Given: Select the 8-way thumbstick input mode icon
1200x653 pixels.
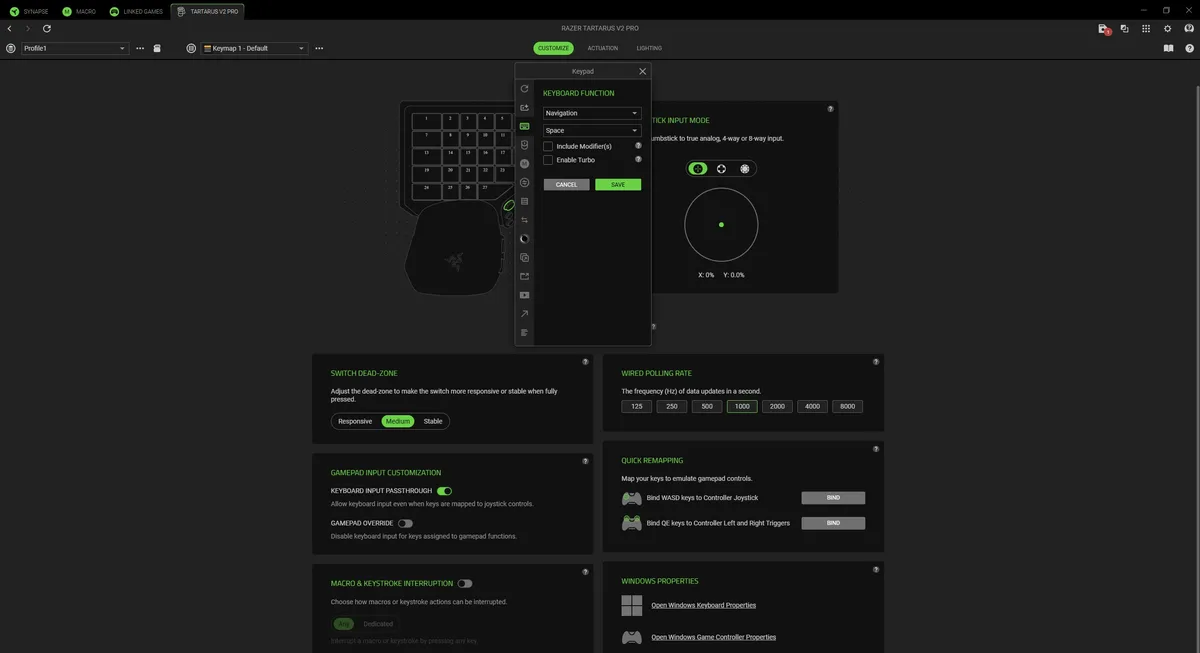Looking at the screenshot, I should [745, 169].
